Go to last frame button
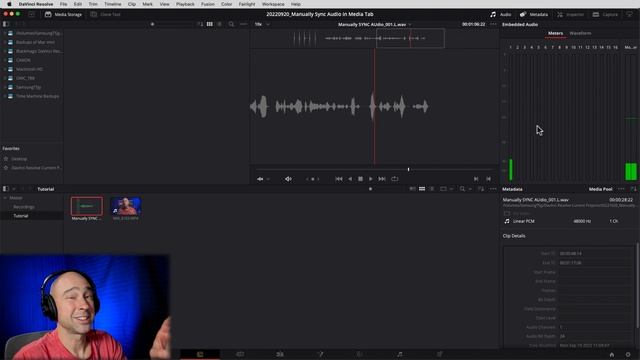 382,179
